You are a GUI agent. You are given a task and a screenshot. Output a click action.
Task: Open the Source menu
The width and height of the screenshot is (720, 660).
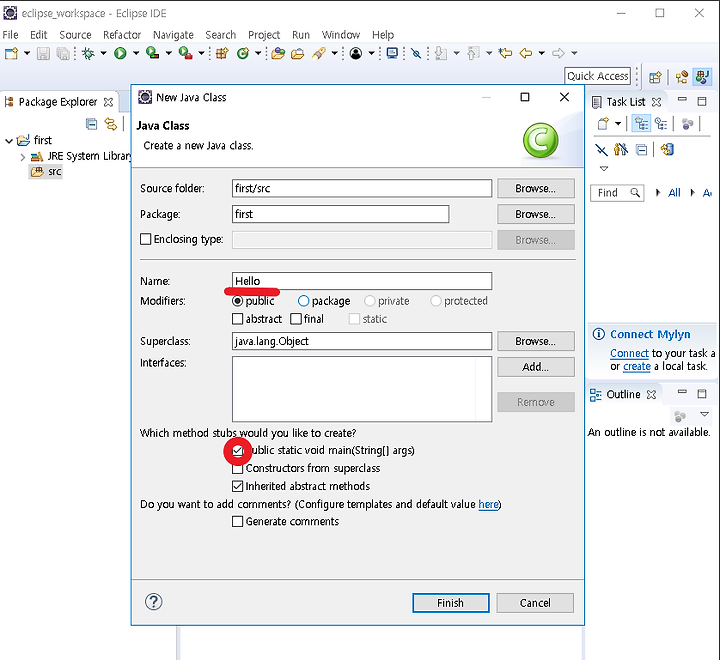(75, 35)
